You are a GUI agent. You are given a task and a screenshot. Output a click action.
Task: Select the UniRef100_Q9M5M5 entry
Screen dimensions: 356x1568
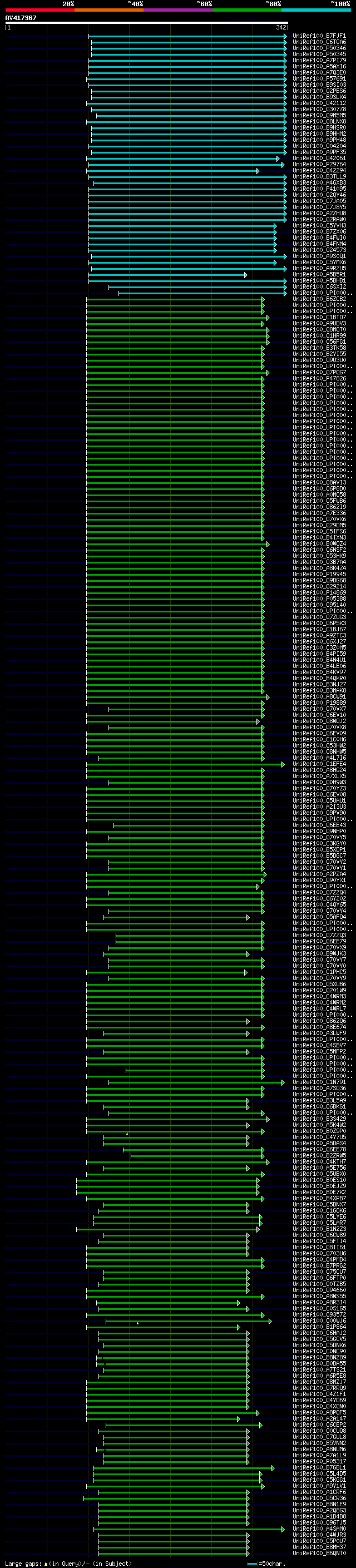point(319,116)
